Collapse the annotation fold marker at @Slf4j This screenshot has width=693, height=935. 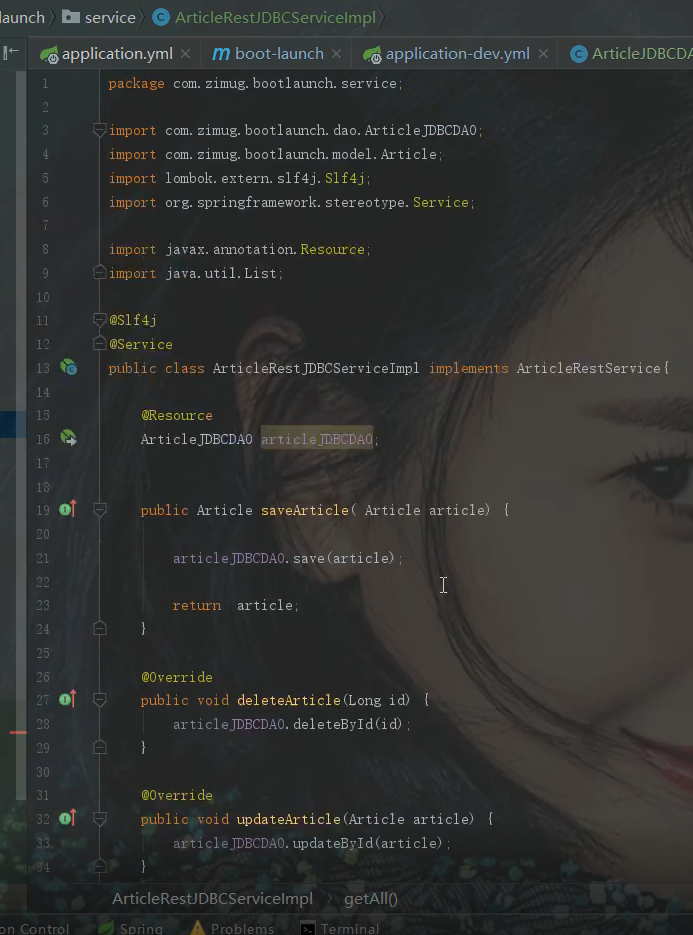[100, 320]
